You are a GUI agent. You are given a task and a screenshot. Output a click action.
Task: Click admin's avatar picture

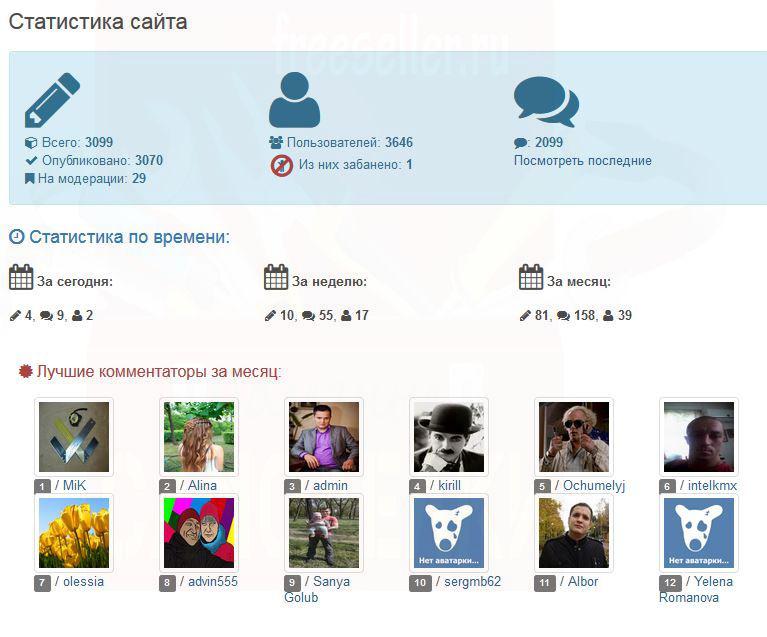pyautogui.click(x=324, y=437)
